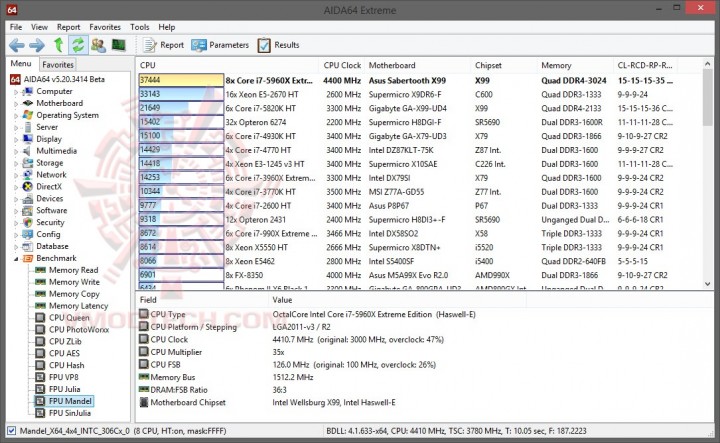Viewport: 720px width, 443px height.
Task: Select the CPU ZLib benchmark icon
Action: (x=40, y=342)
